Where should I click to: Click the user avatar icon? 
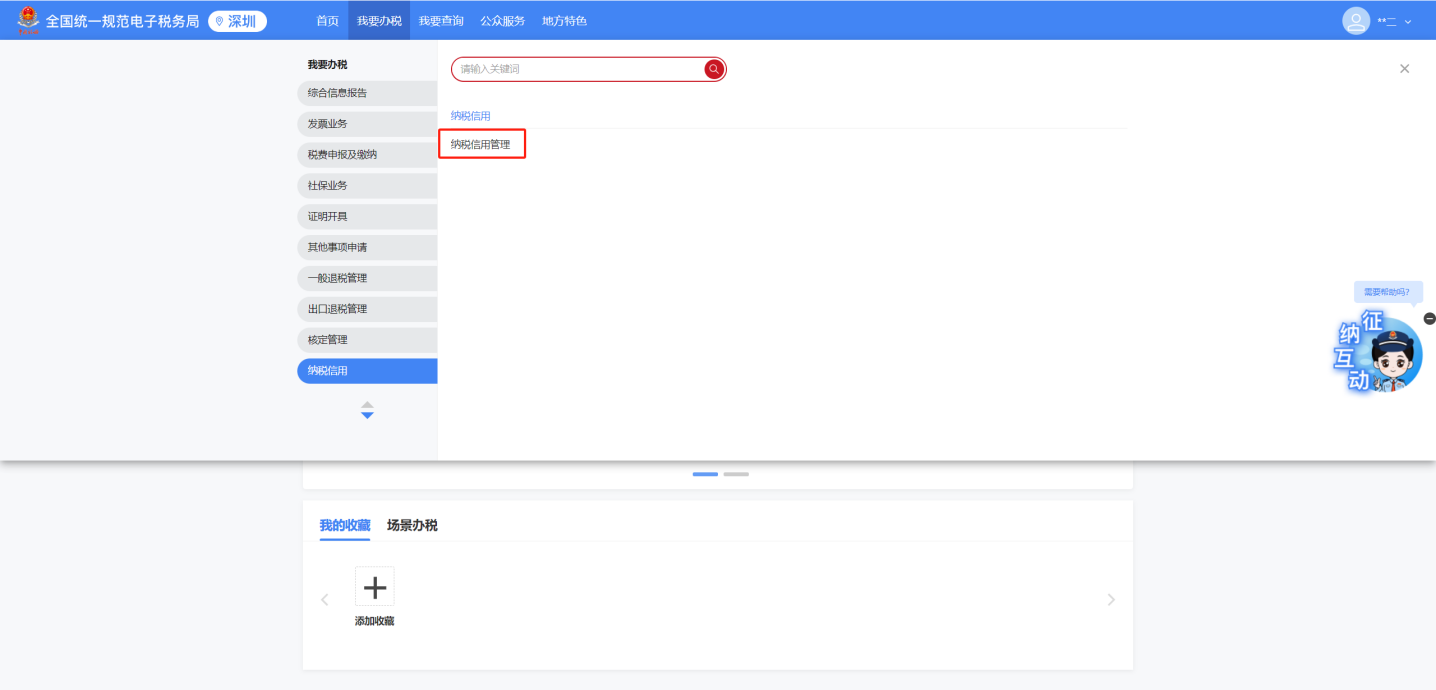pos(1356,21)
